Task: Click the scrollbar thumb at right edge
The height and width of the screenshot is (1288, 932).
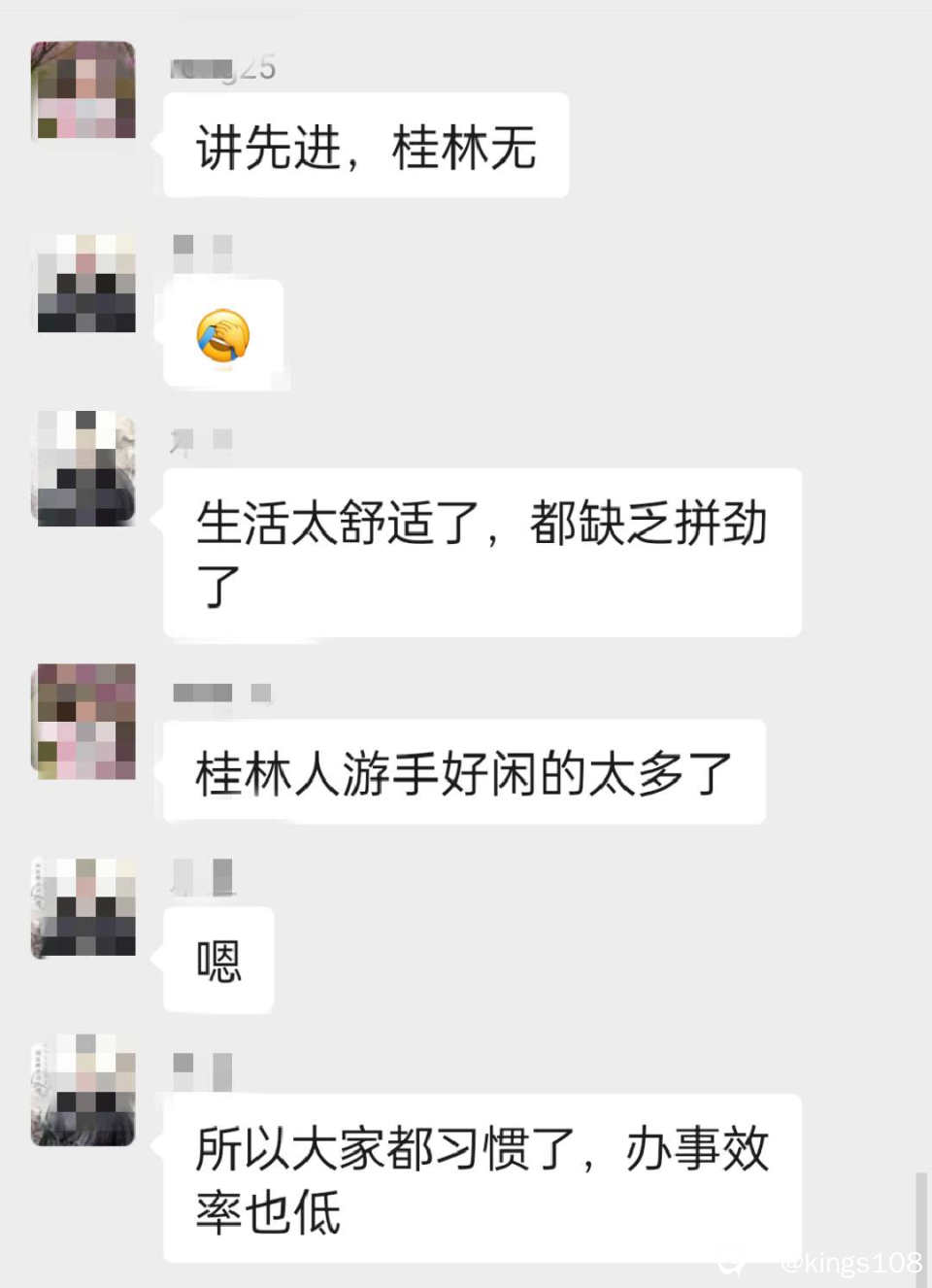Action: [x=920, y=1229]
